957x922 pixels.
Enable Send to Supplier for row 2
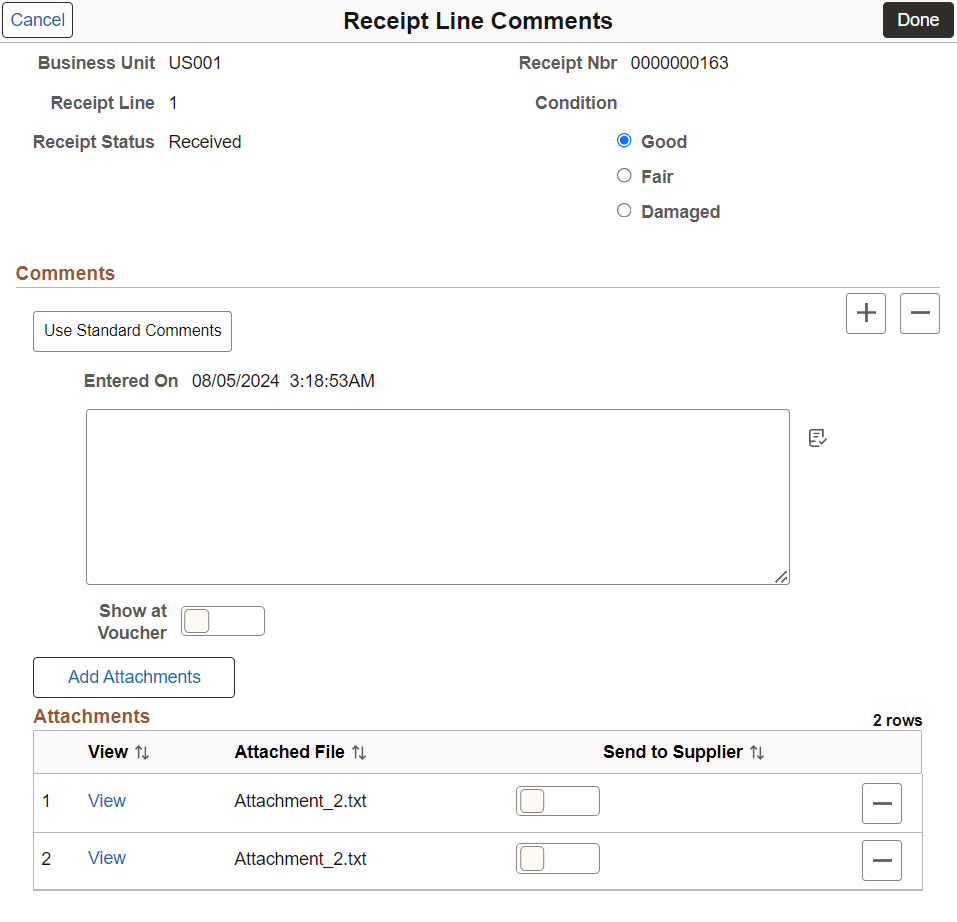coord(558,859)
